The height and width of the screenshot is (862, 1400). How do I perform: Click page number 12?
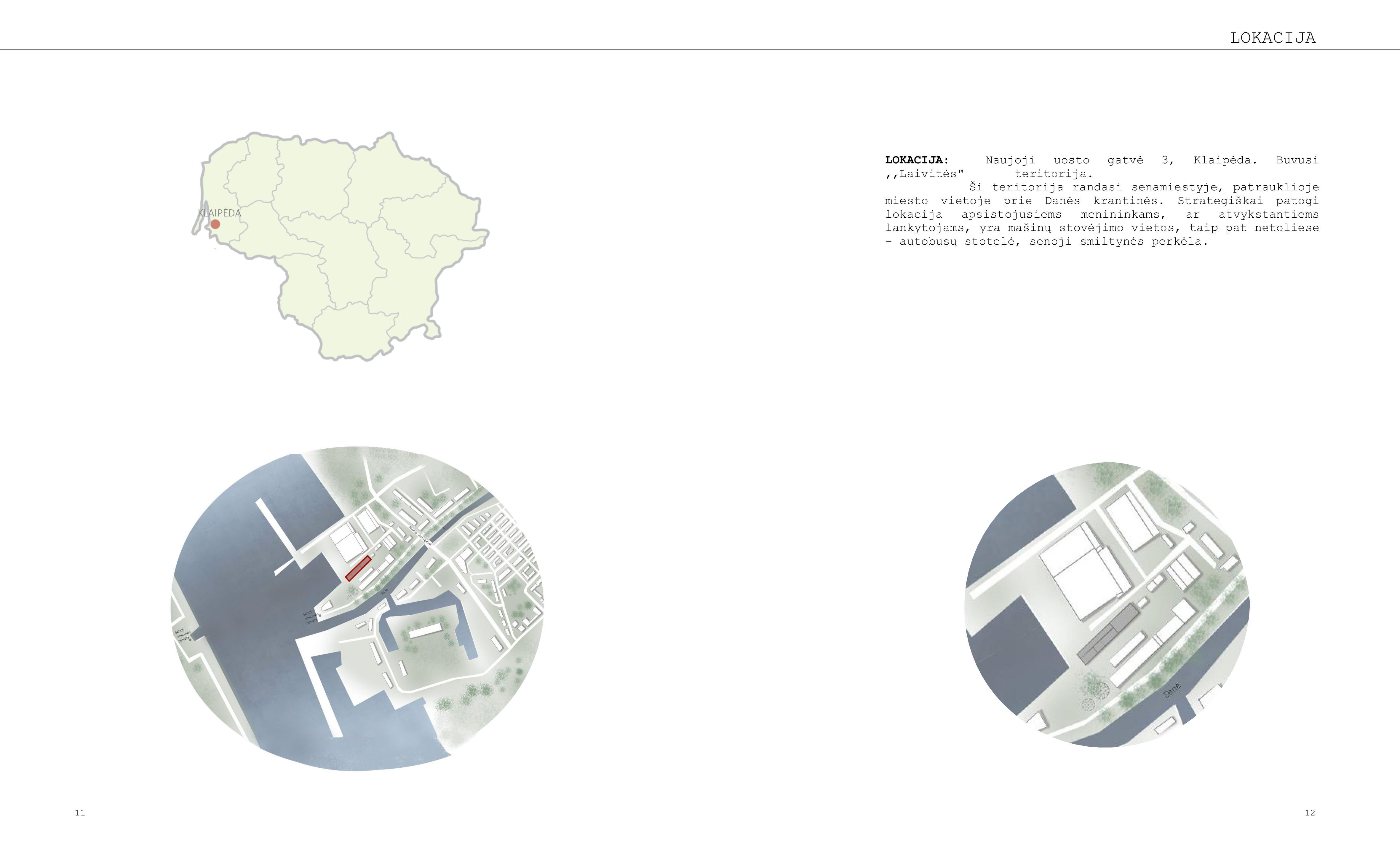pos(1310,812)
